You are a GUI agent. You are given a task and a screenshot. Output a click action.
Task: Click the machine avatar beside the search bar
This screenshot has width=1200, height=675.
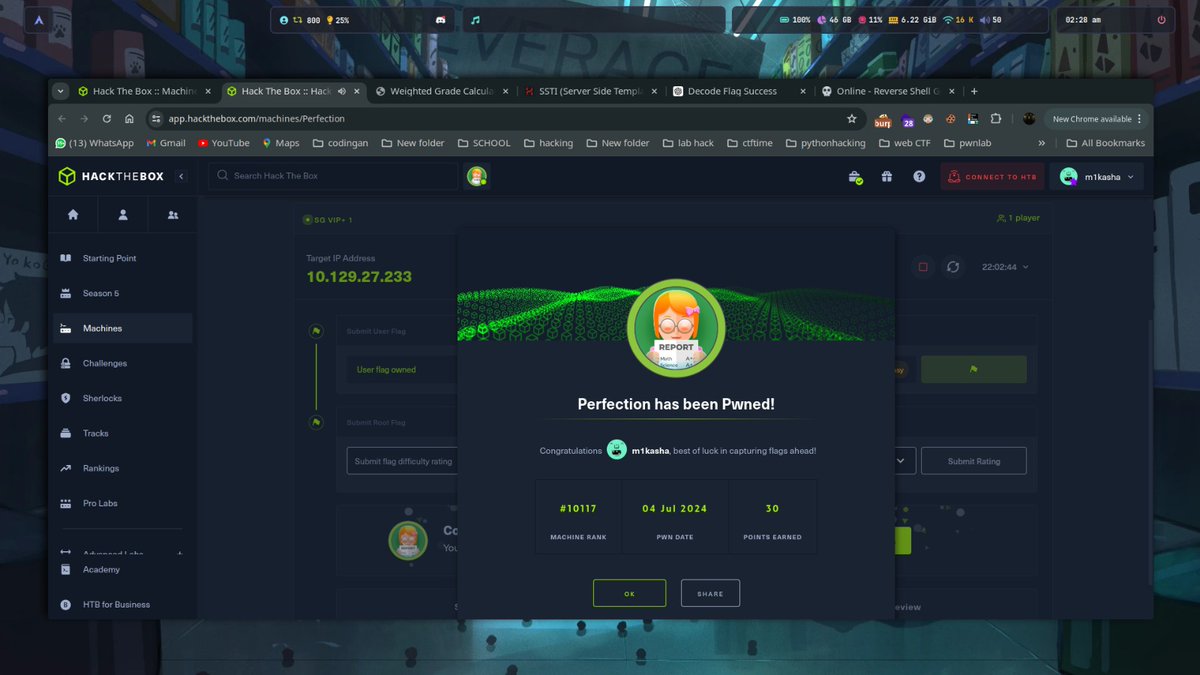pyautogui.click(x=477, y=176)
